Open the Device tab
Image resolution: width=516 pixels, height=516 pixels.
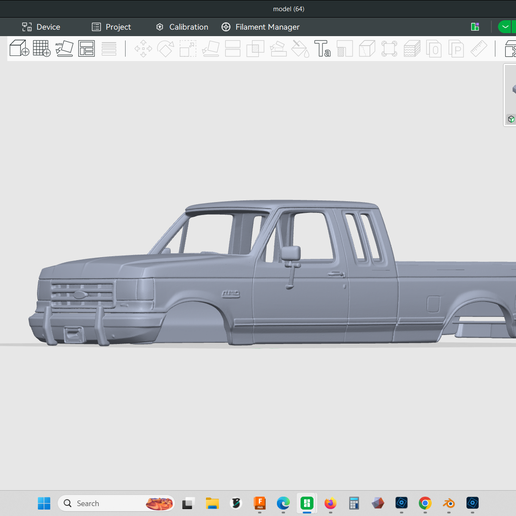pos(41,27)
